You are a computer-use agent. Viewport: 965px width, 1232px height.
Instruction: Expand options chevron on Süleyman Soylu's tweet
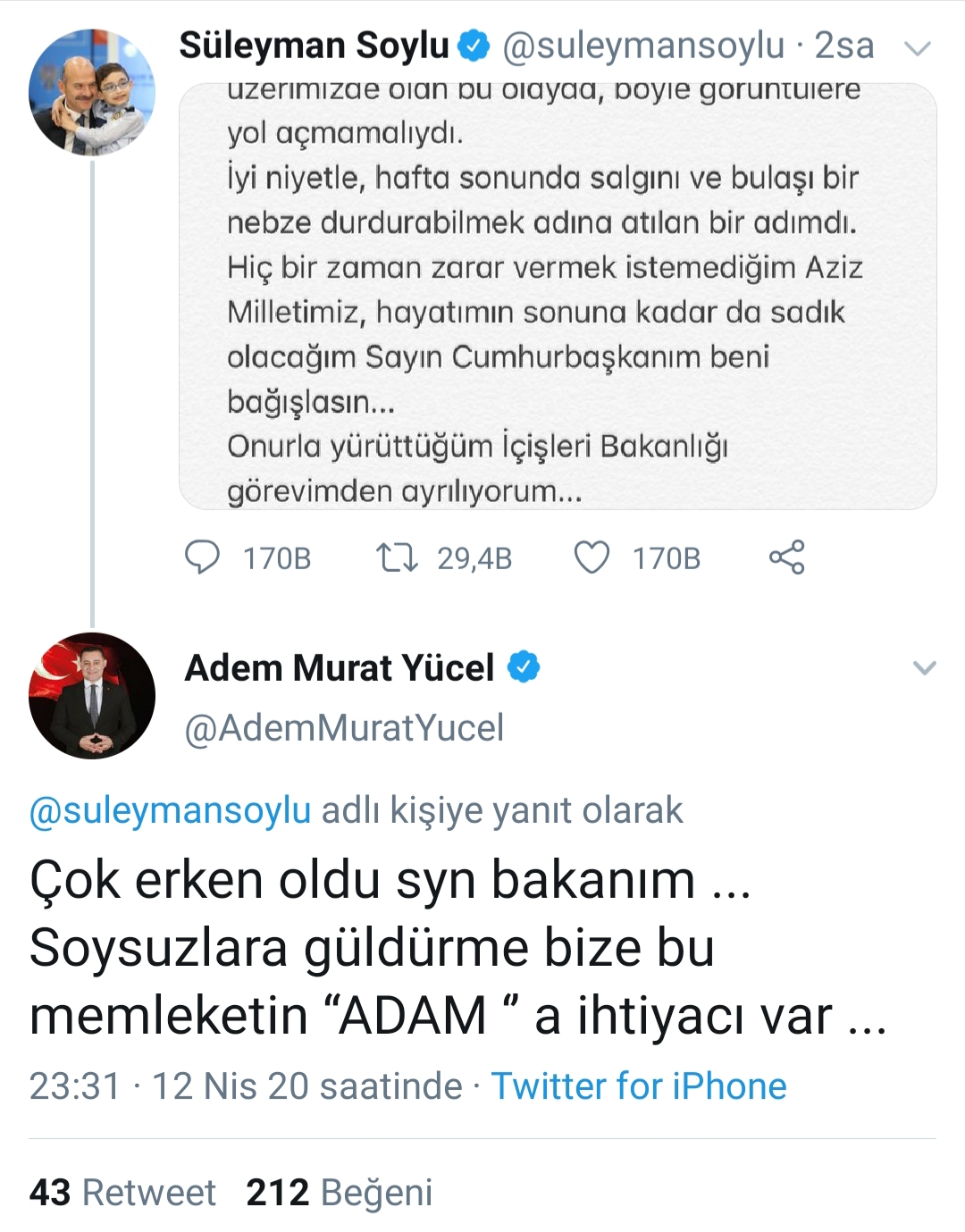pos(918,48)
